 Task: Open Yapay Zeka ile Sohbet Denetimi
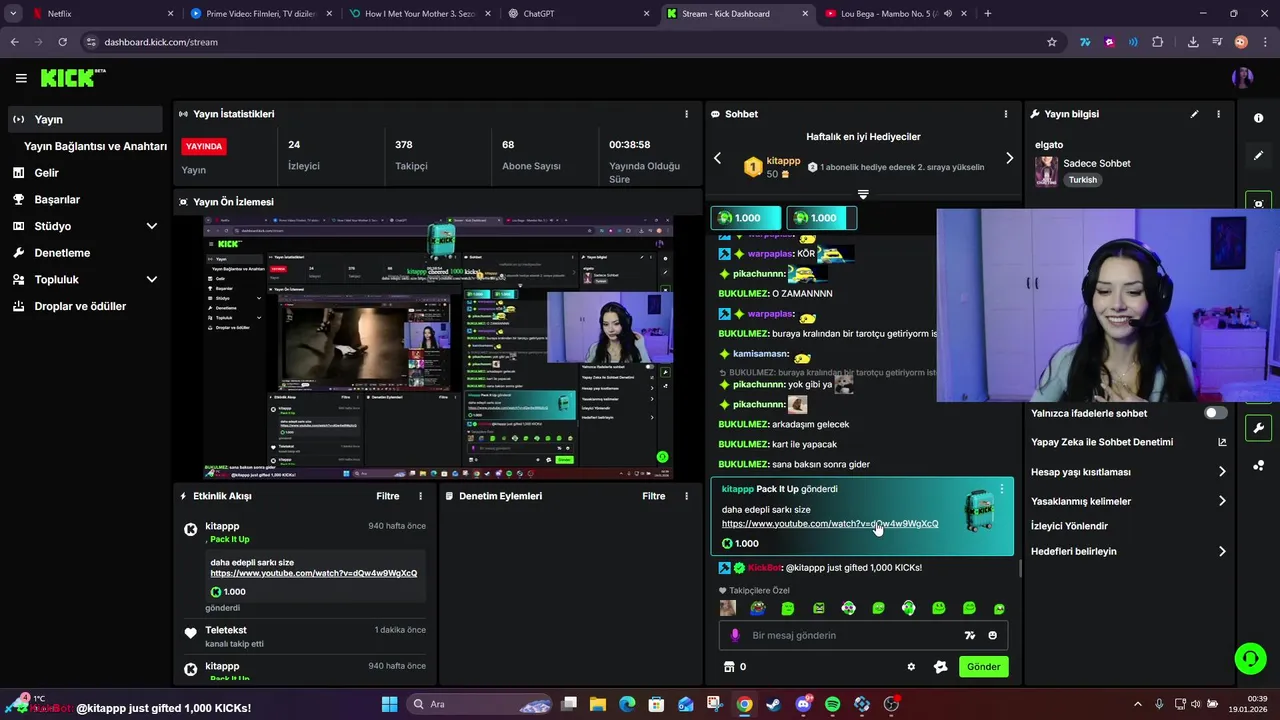tap(1129, 442)
